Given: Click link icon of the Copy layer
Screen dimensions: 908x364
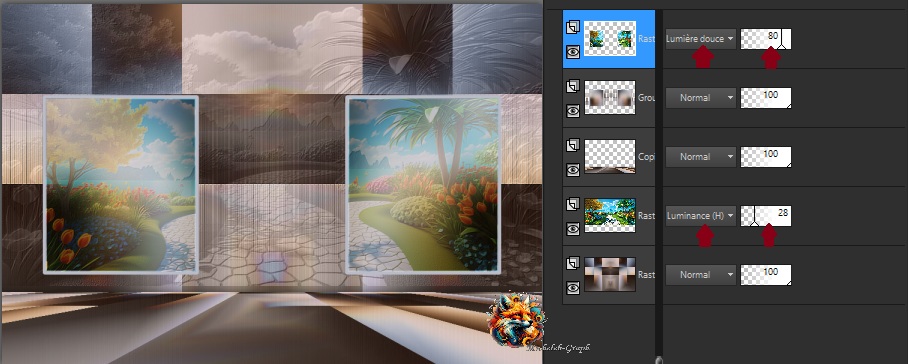Looking at the screenshot, I should point(573,145).
